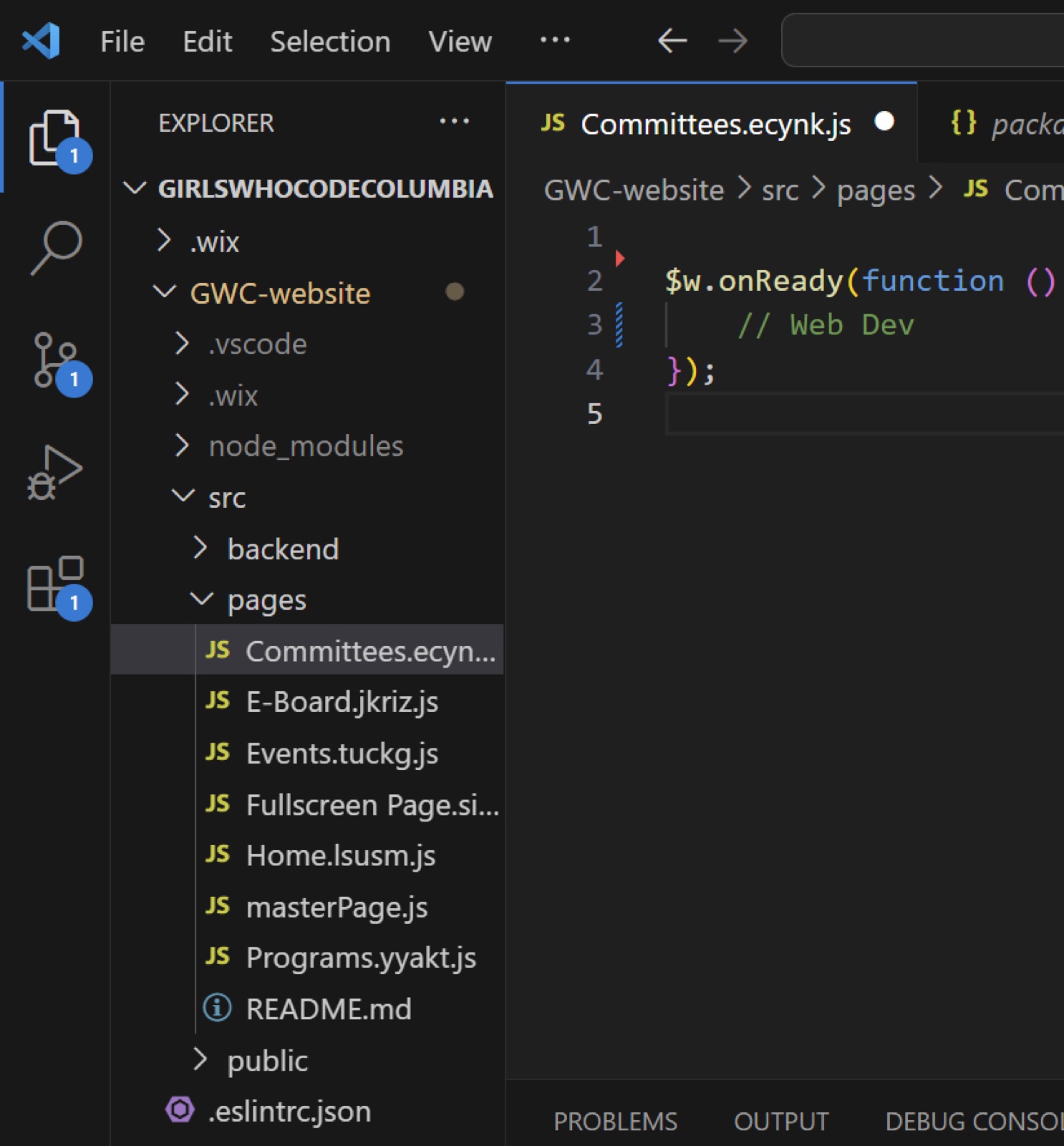Expand the top-level .wix folder

[308, 241]
